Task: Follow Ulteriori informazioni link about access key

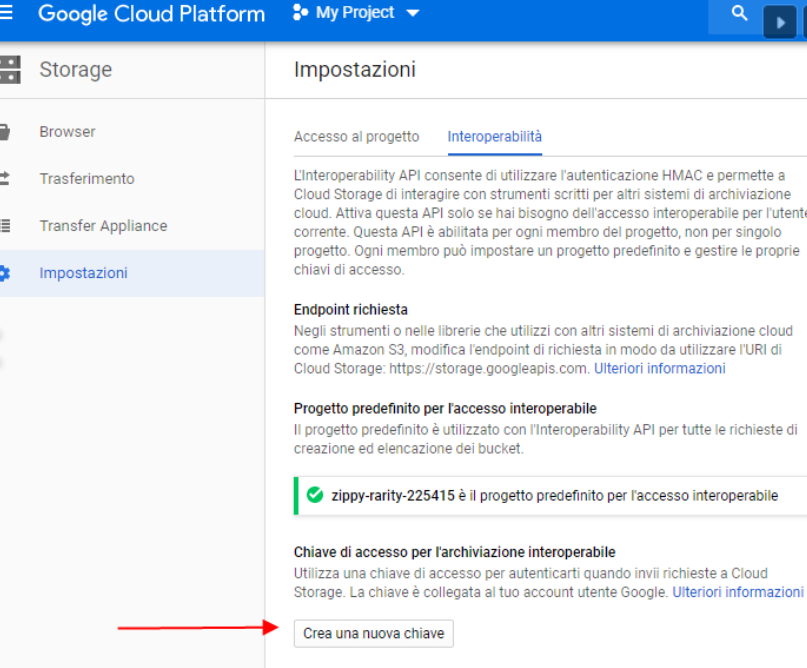Action: [x=737, y=592]
